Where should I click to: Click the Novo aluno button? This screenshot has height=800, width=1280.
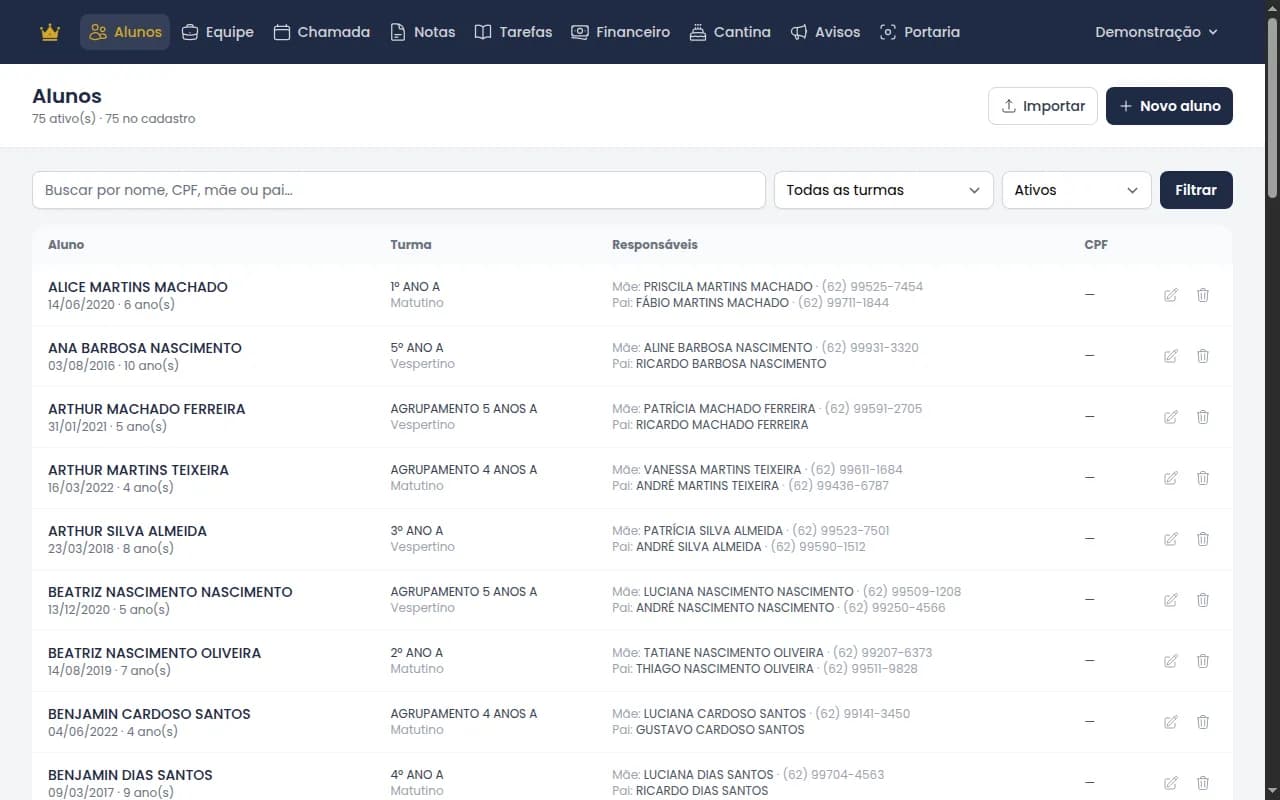(x=1169, y=106)
